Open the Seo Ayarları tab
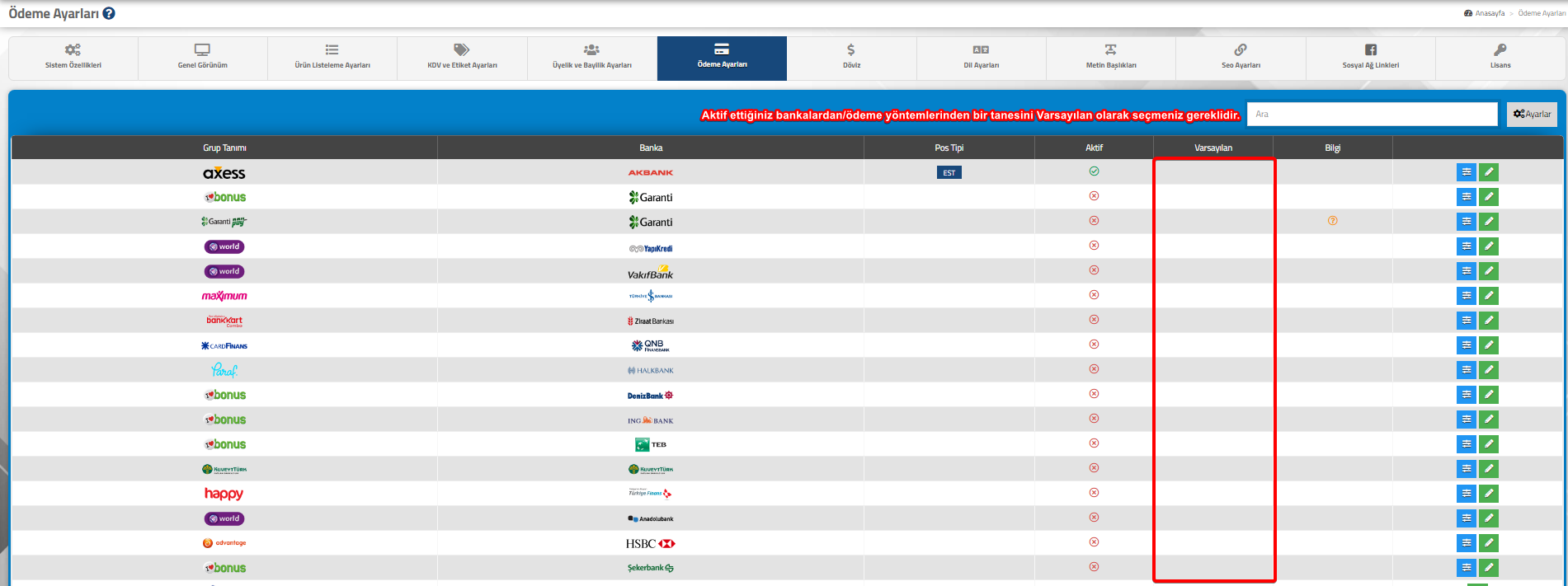The height and width of the screenshot is (586, 1568). click(x=1241, y=58)
